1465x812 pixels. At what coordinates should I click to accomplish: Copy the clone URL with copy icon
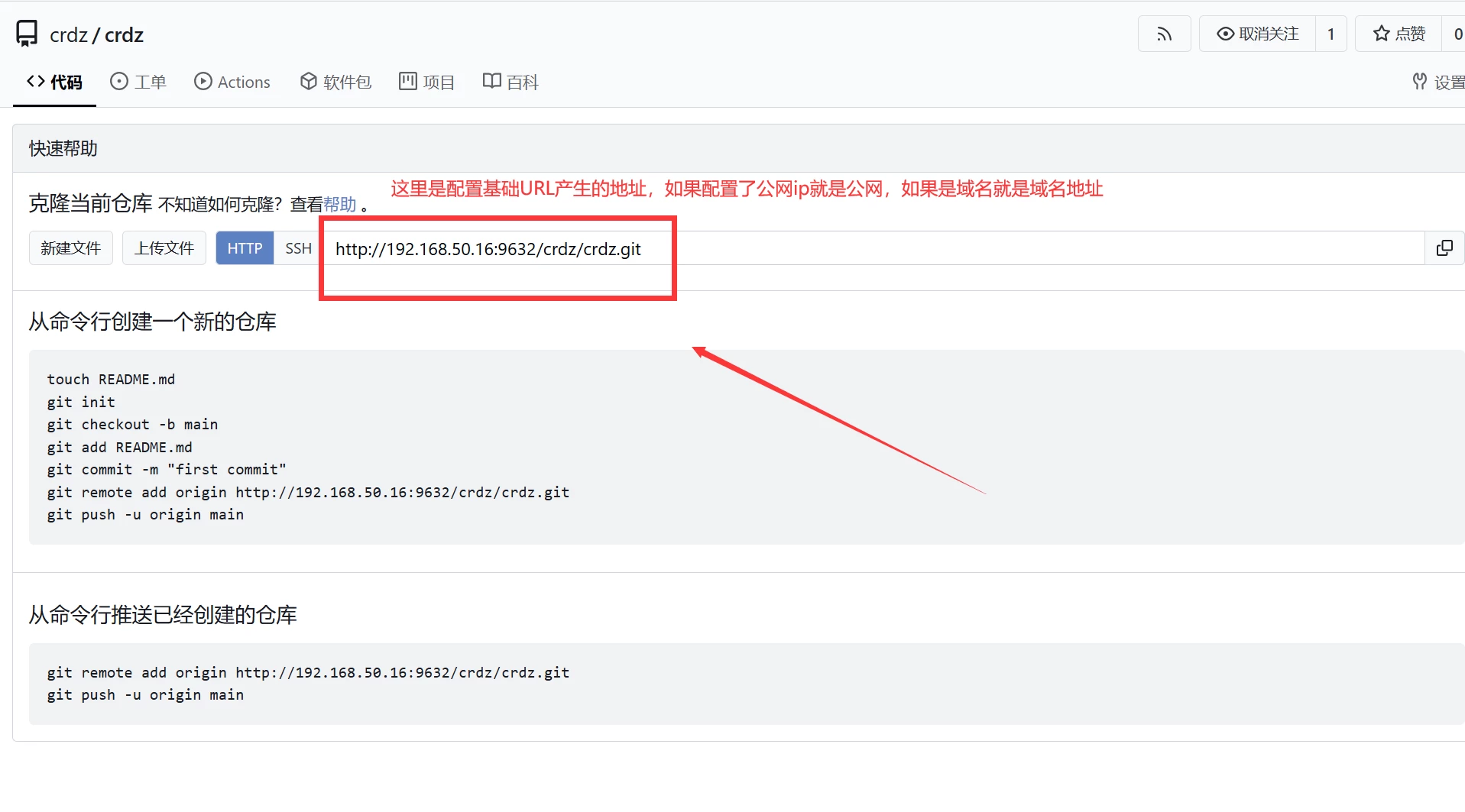(1444, 248)
